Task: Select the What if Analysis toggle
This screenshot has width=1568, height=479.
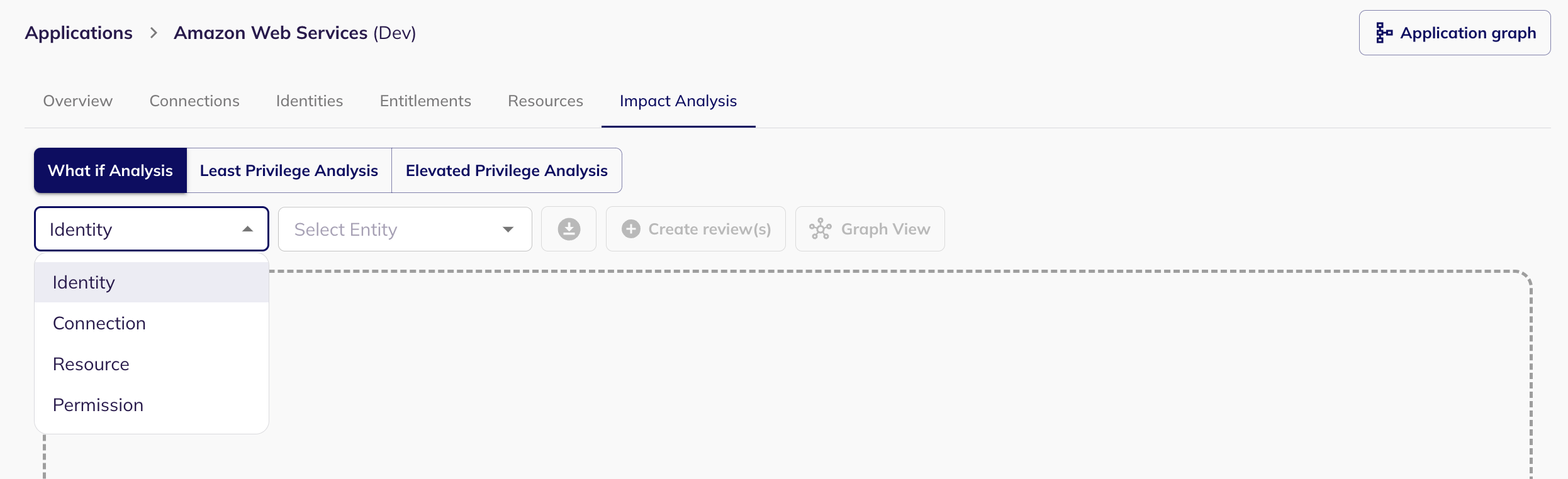Action: 110,170
